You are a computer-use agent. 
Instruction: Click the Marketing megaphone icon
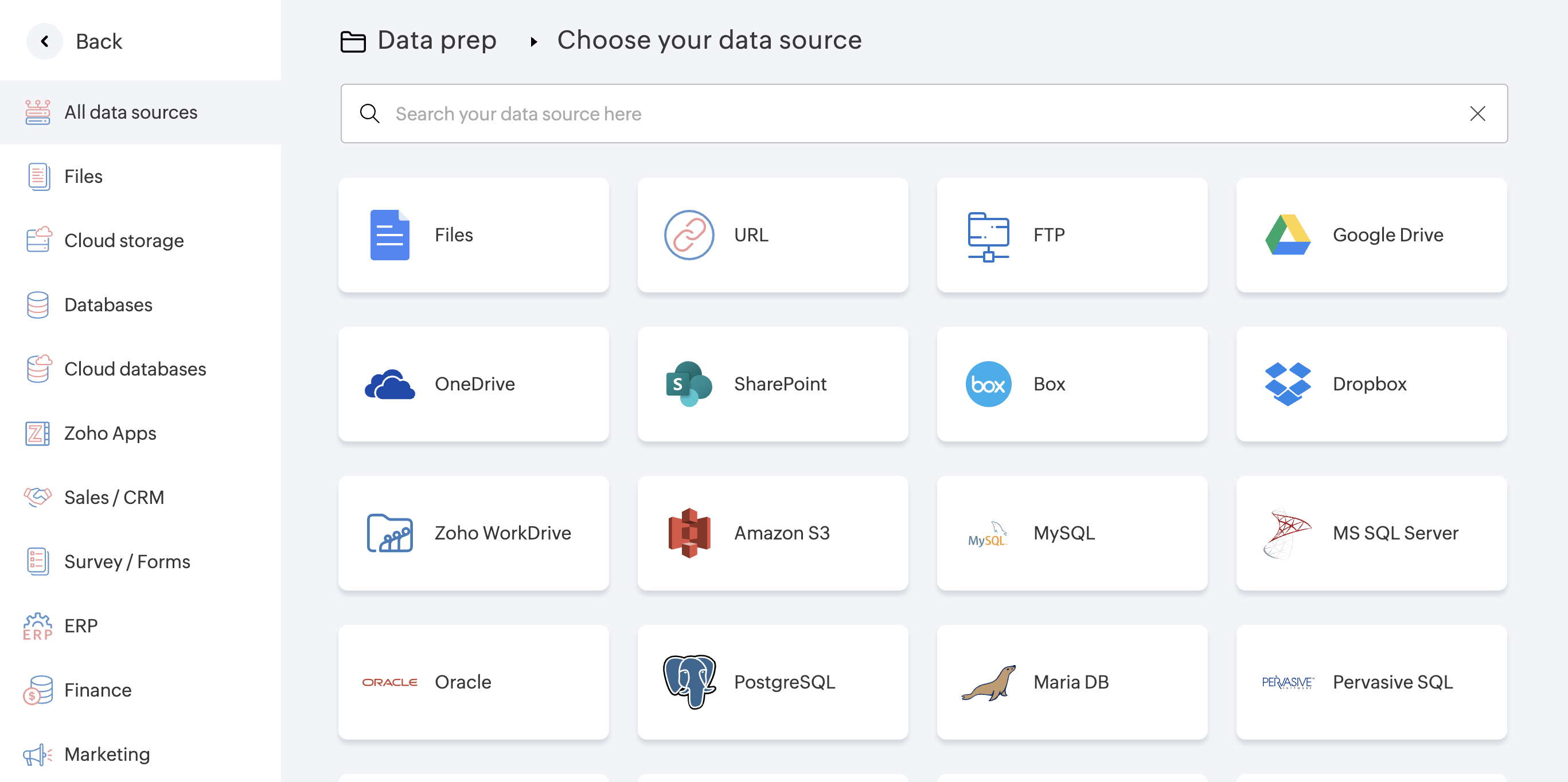(38, 754)
